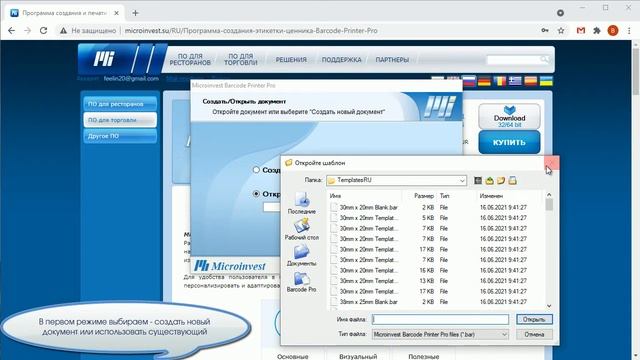The width and height of the screenshot is (640, 360).
Task: Switch site language to the Russian flag
Action: (469, 81)
